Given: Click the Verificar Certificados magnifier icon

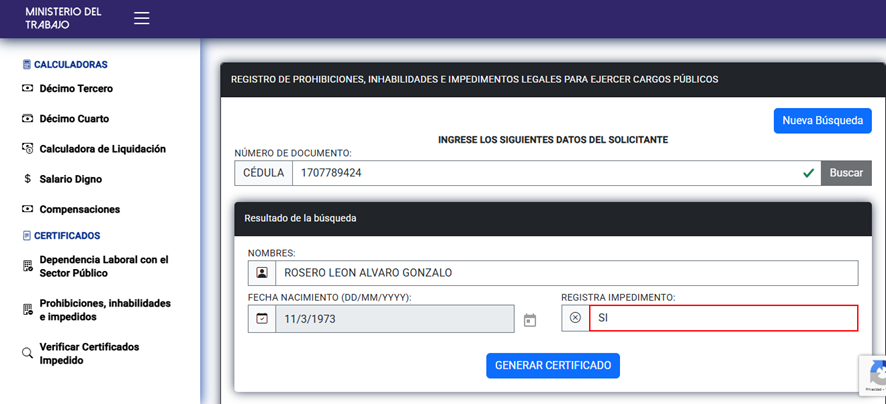Looking at the screenshot, I should click(x=28, y=353).
